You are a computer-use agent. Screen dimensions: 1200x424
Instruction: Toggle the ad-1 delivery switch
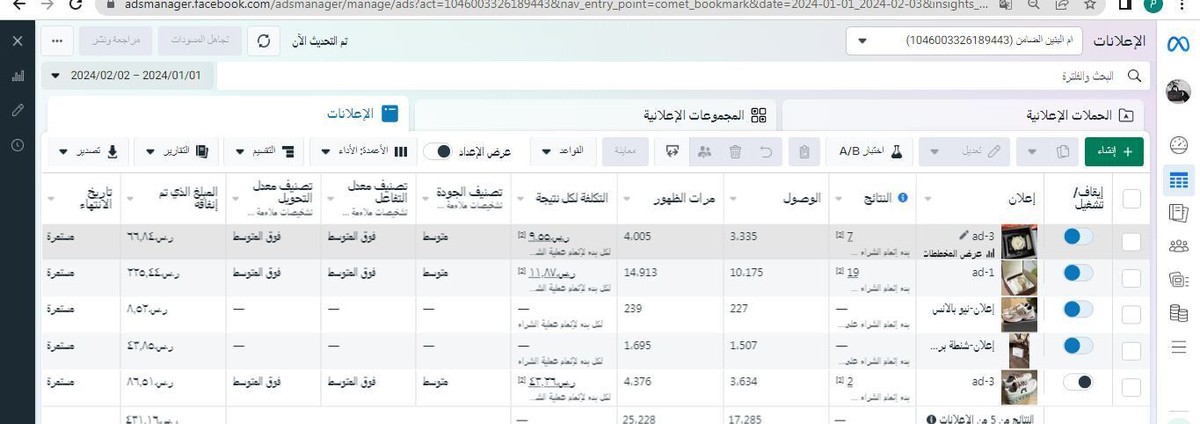[1079, 273]
